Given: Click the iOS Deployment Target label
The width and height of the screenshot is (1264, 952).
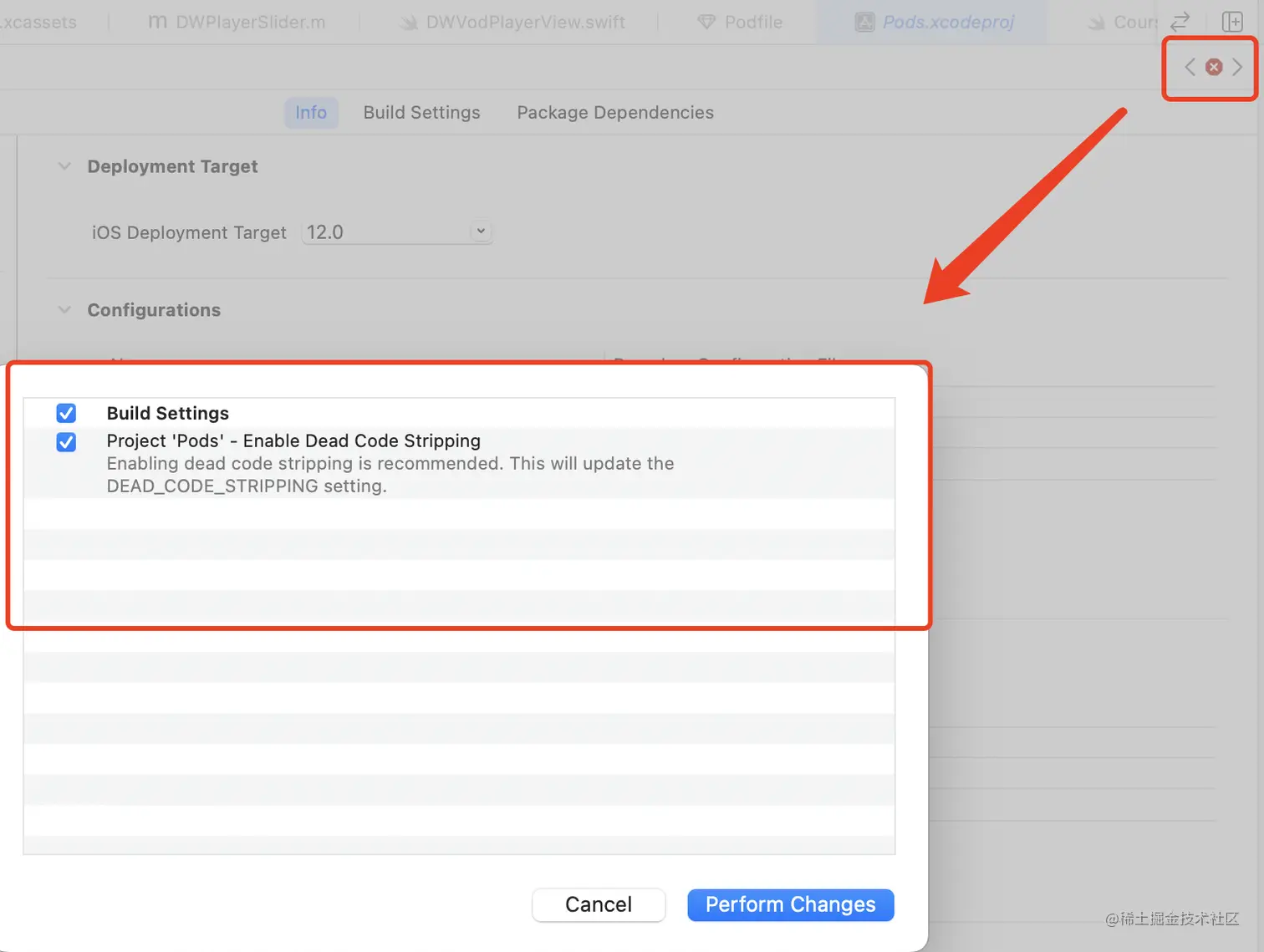Looking at the screenshot, I should [x=189, y=232].
